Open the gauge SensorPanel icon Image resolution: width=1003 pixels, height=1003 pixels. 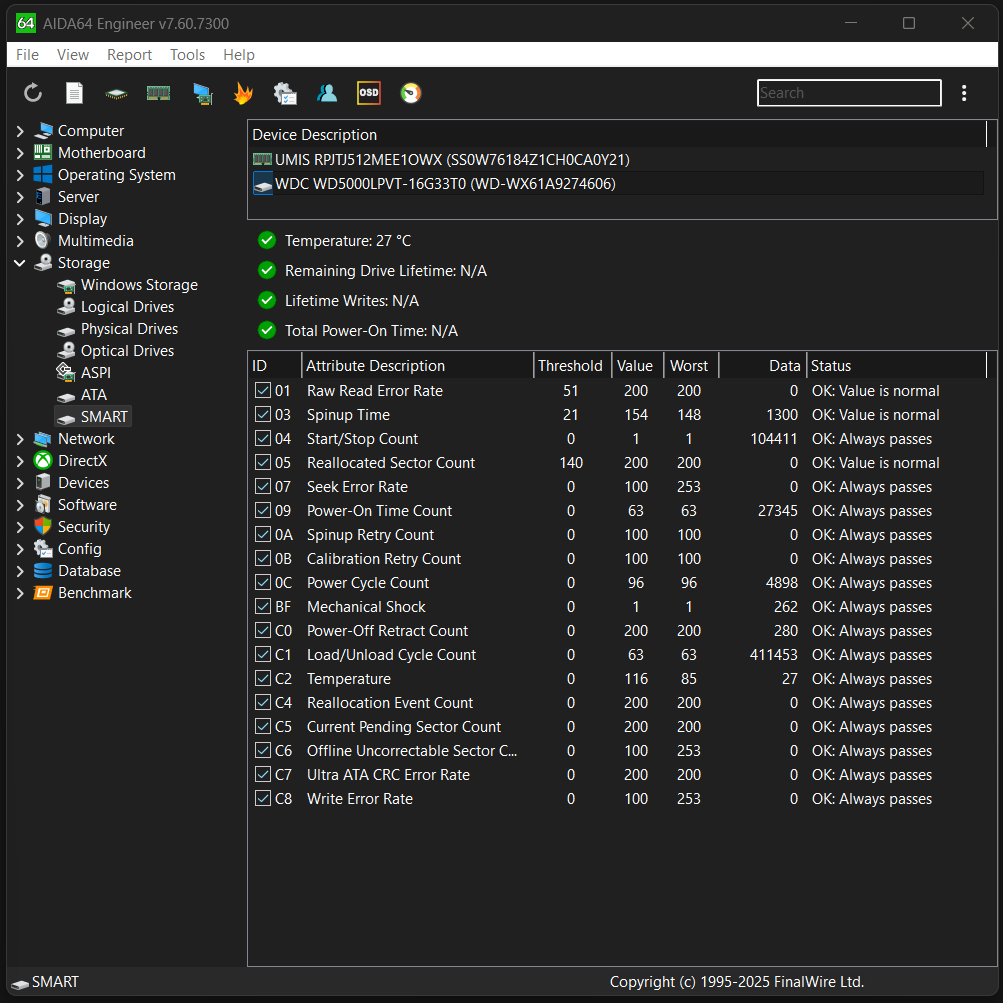[x=410, y=93]
